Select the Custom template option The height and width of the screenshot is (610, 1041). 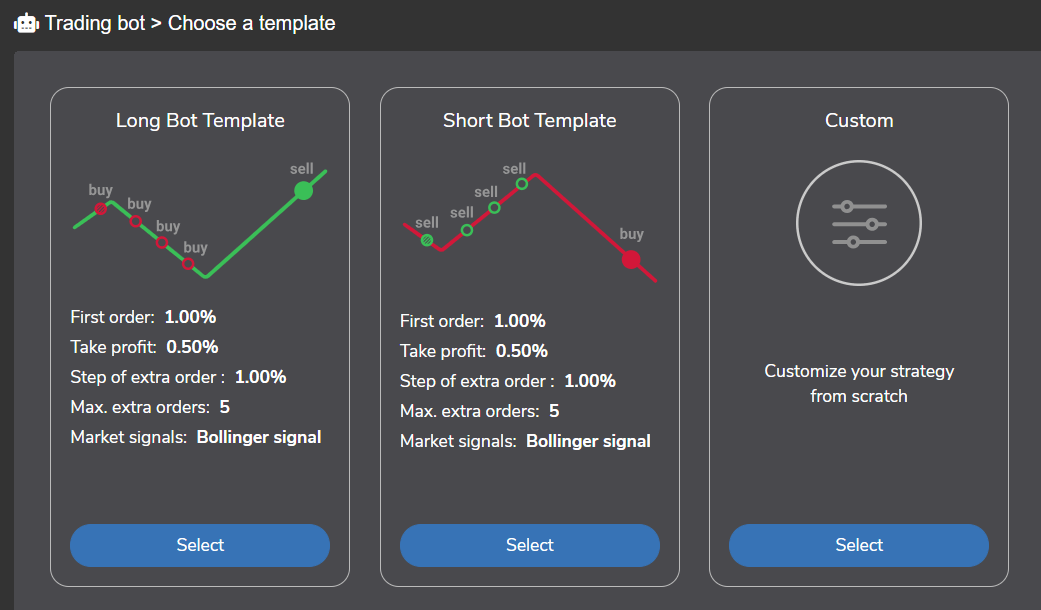pyautogui.click(x=858, y=545)
